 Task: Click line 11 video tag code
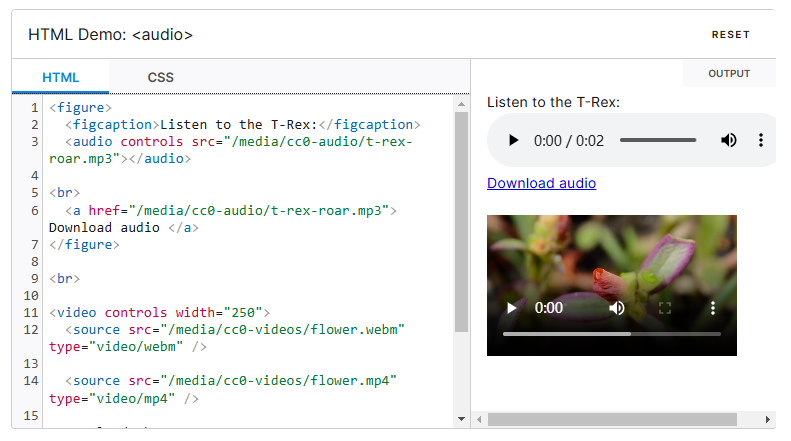point(160,312)
